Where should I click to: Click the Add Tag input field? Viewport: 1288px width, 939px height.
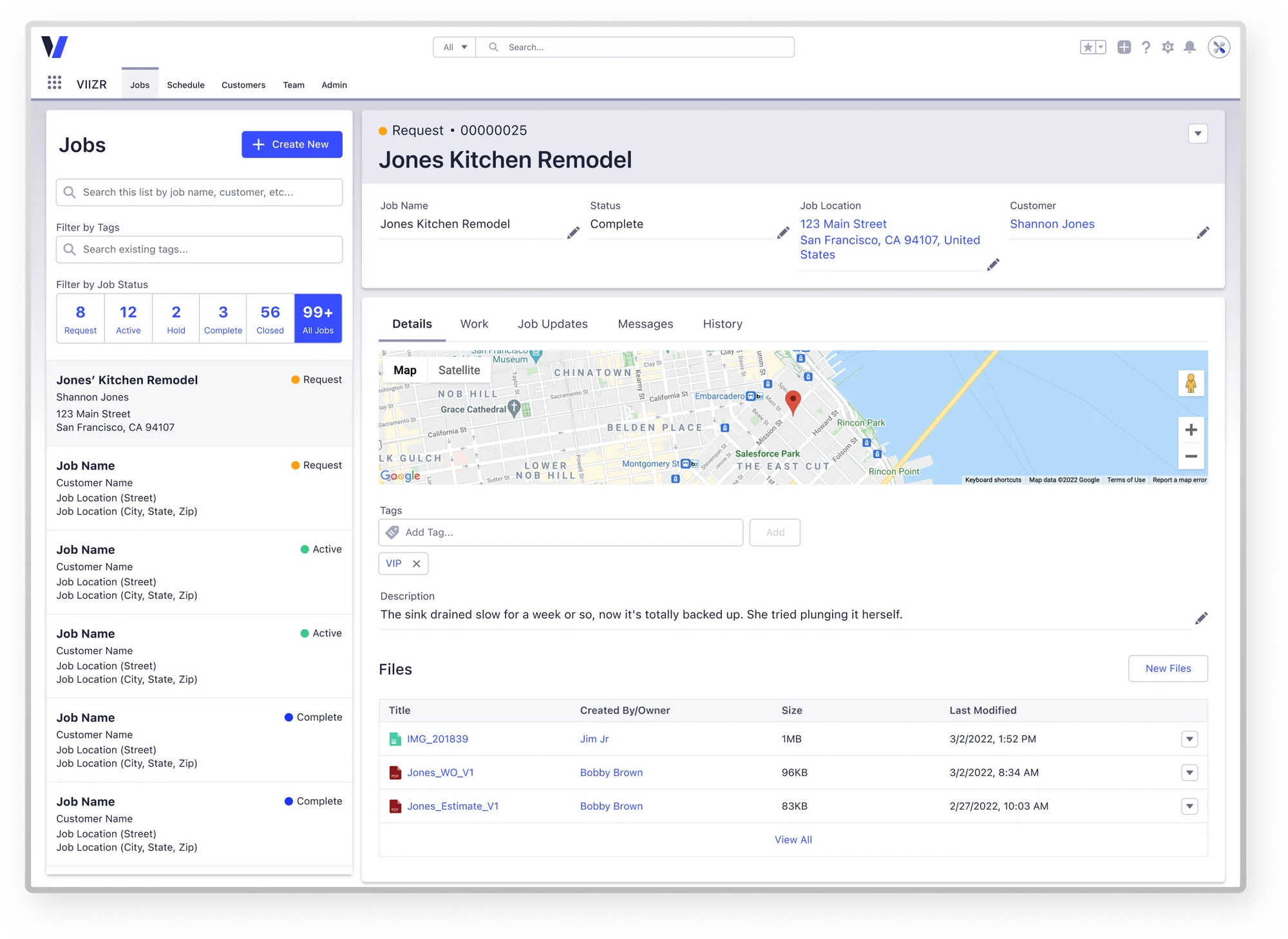pyautogui.click(x=561, y=533)
